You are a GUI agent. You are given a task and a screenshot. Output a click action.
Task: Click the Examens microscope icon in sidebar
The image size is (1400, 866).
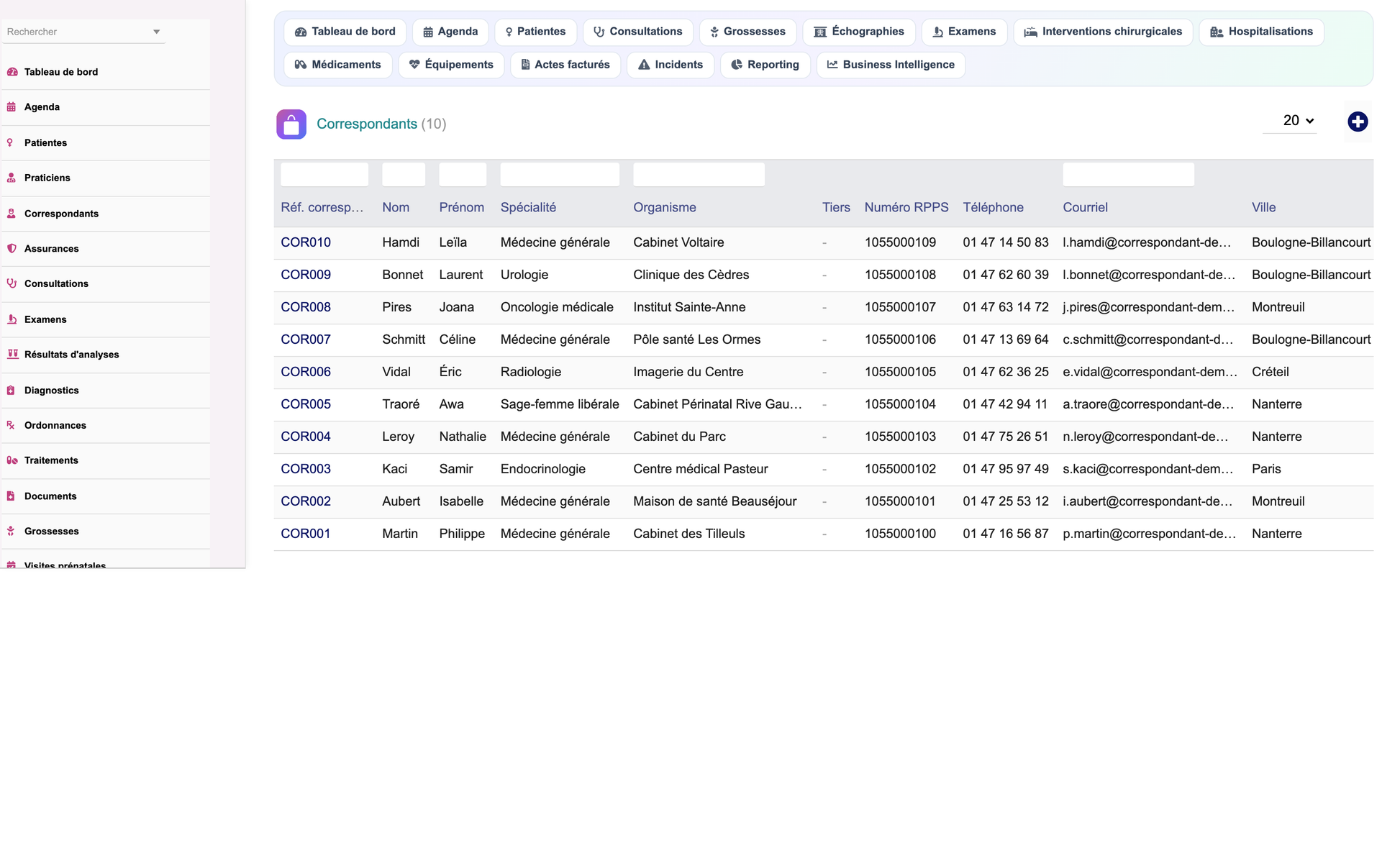[x=12, y=319]
